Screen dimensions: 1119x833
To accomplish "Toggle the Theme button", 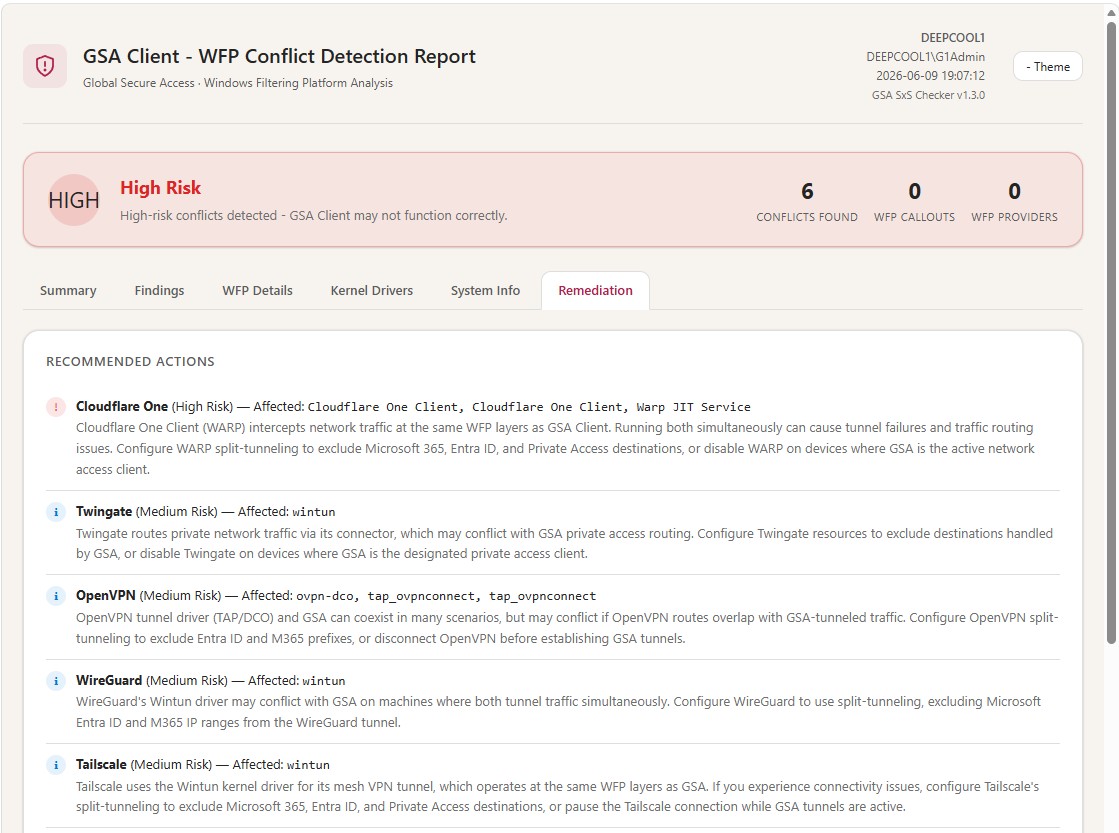I will (x=1047, y=66).
